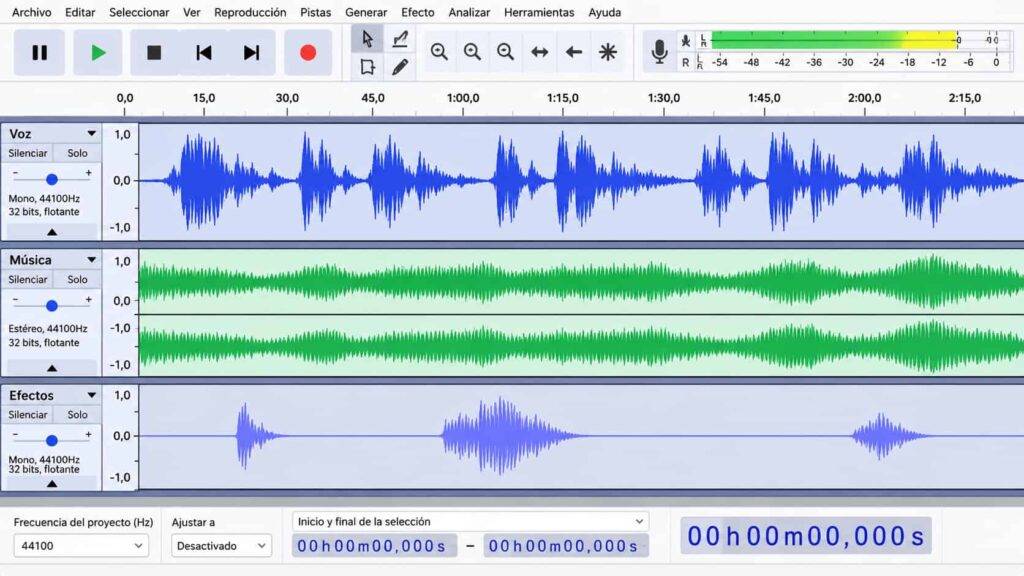Click the 30,0 mark on the timeline ruler
The height and width of the screenshot is (576, 1024).
287,98
